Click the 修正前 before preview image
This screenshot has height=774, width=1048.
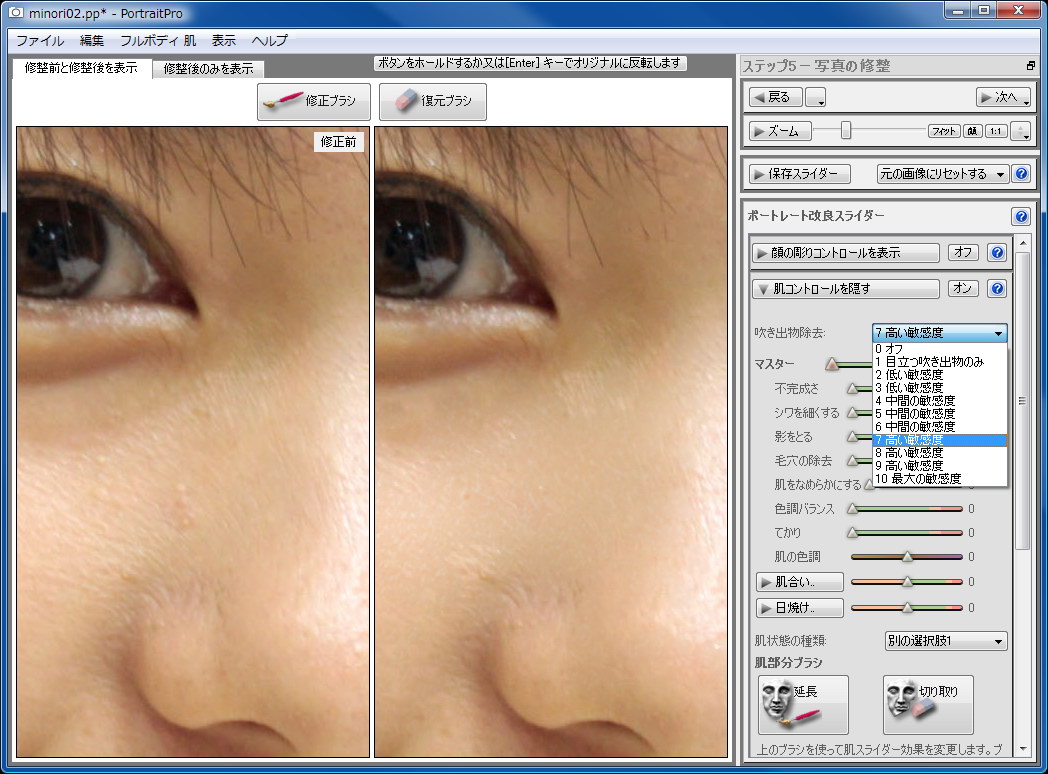click(x=193, y=442)
